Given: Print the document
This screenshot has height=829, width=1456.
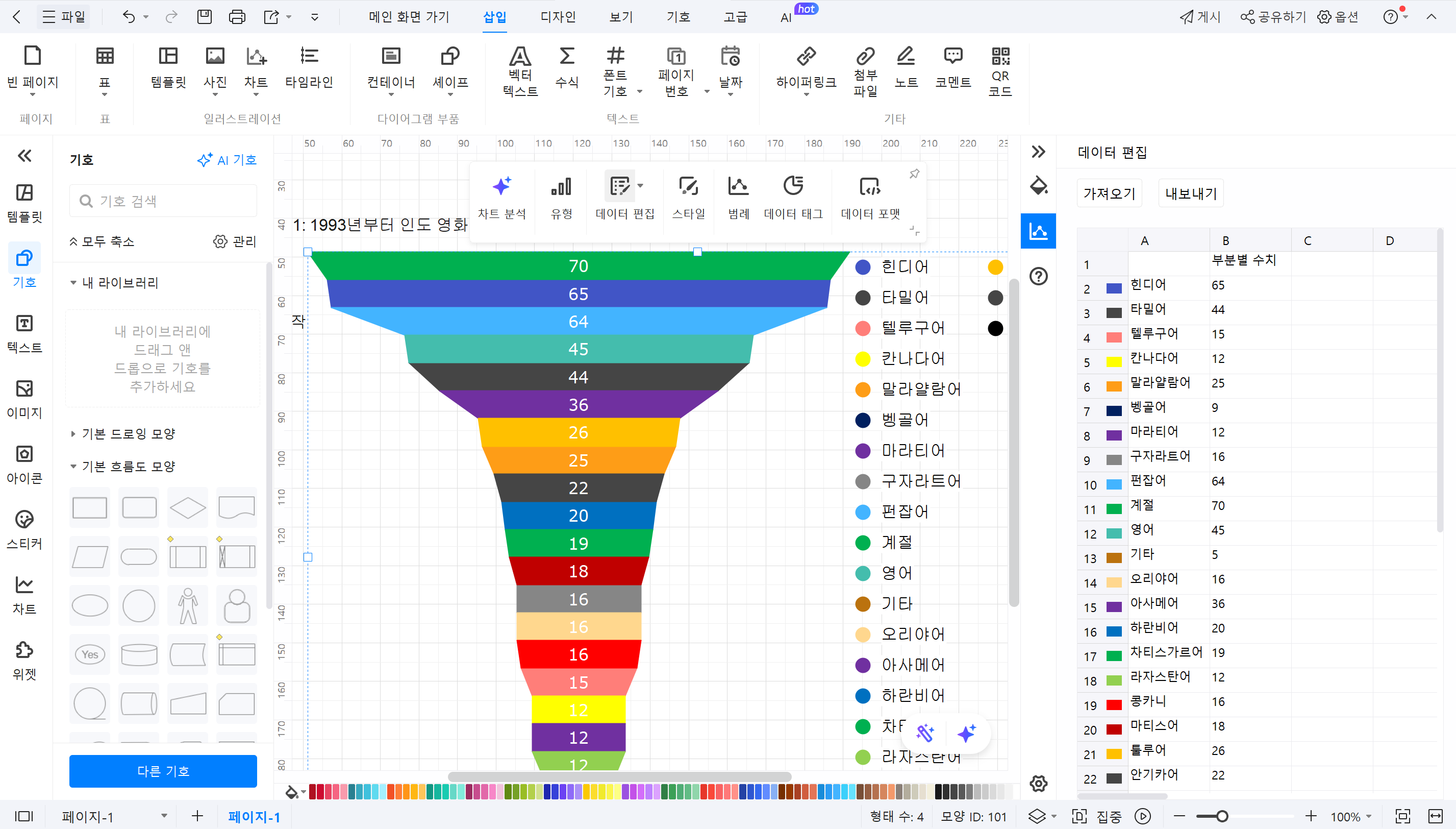Looking at the screenshot, I should tap(237, 17).
